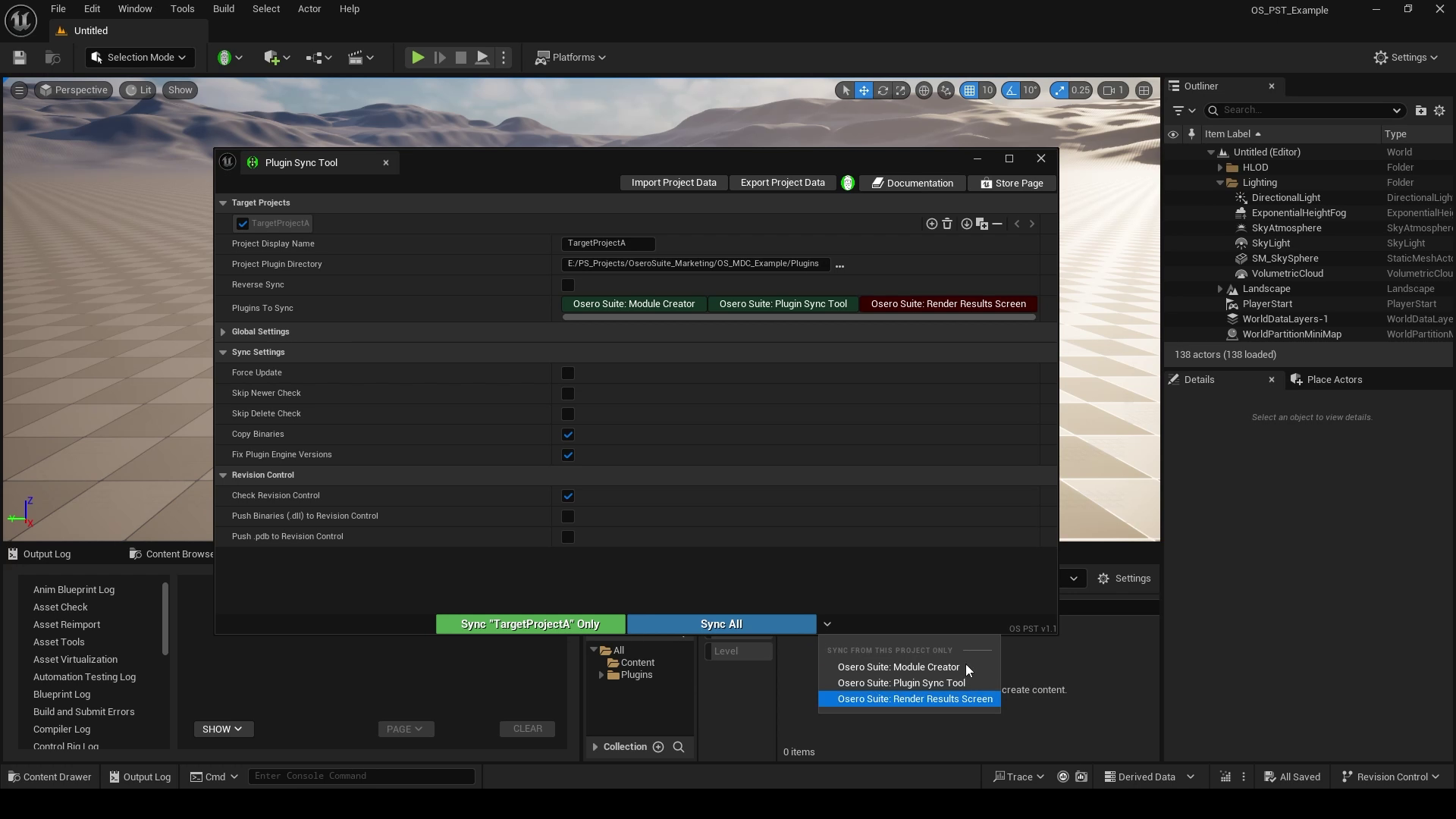1456x819 pixels.
Task: Open the Tools menu
Action: click(182, 9)
